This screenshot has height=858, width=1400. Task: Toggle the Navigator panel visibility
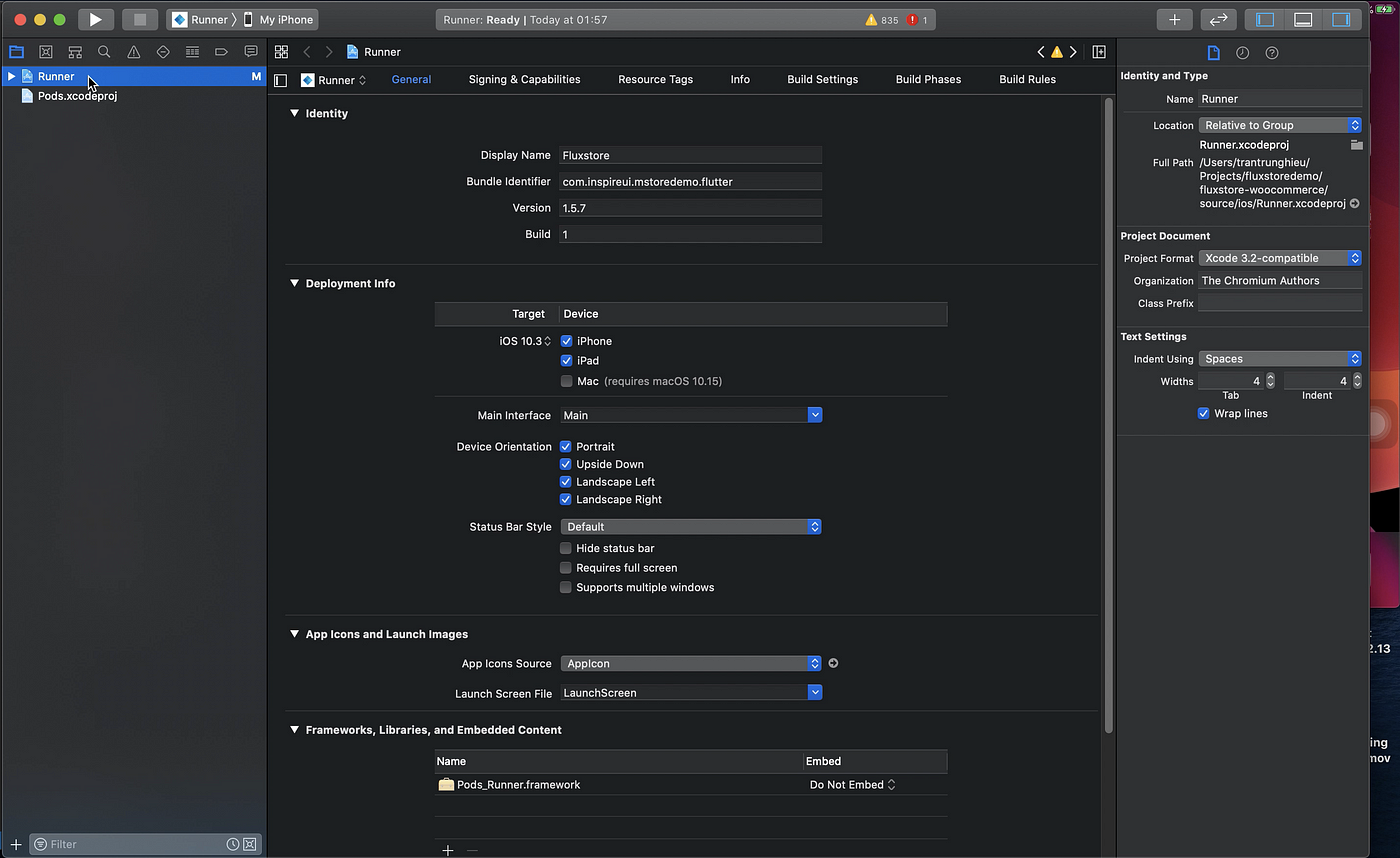1264,19
